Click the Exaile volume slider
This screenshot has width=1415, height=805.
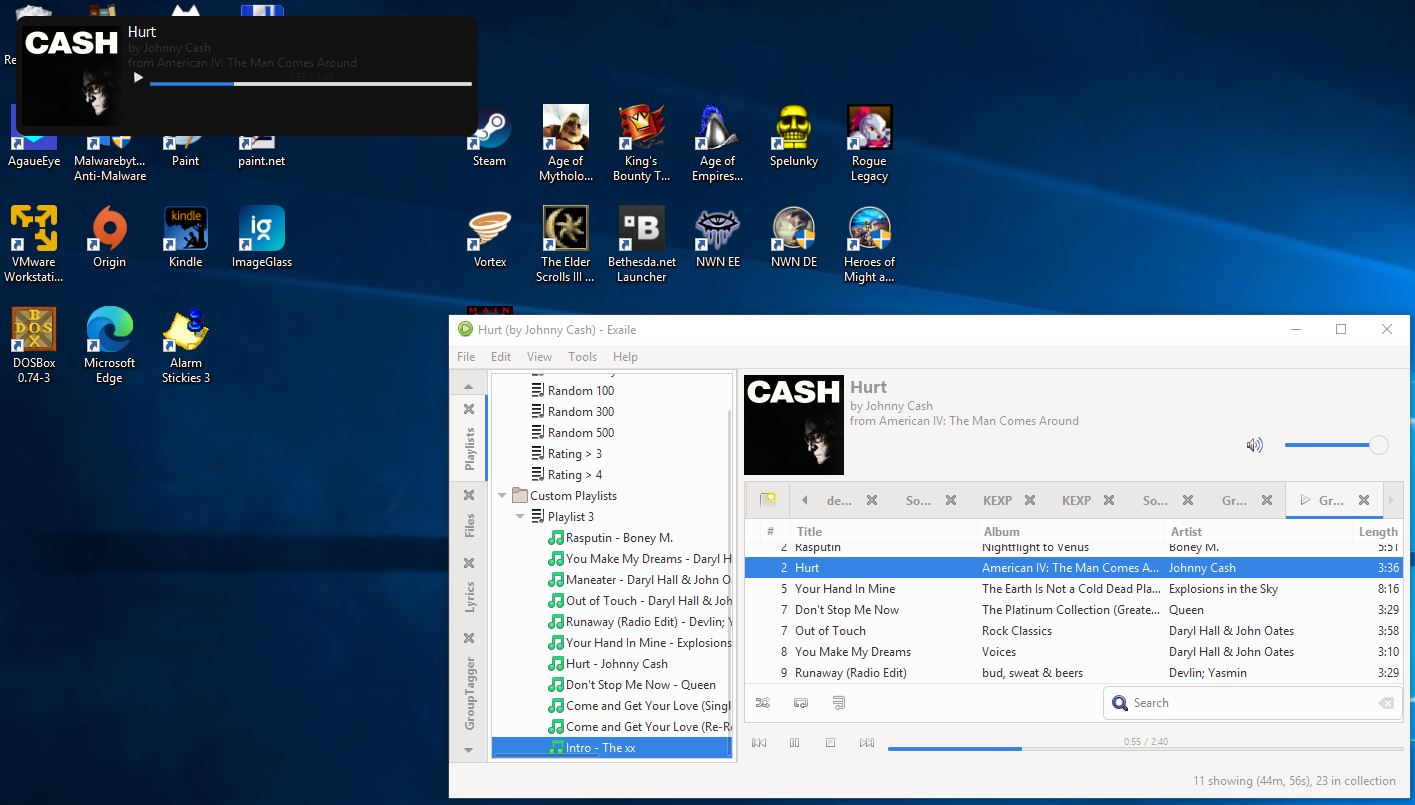(x=1330, y=445)
